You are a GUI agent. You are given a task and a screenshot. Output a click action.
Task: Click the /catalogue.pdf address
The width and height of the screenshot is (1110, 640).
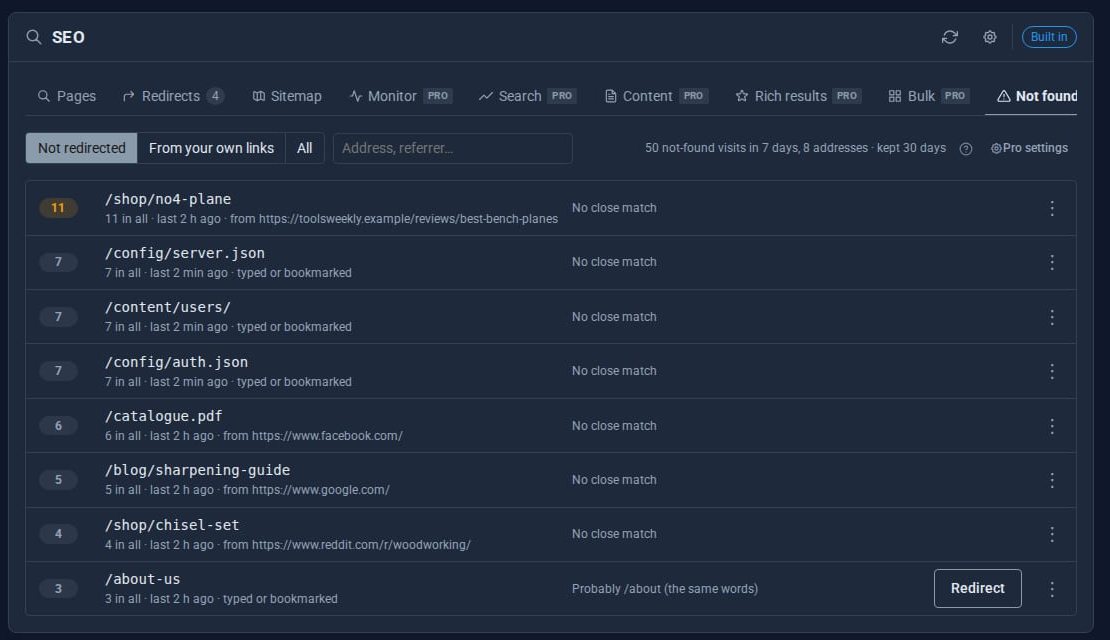click(x=164, y=416)
